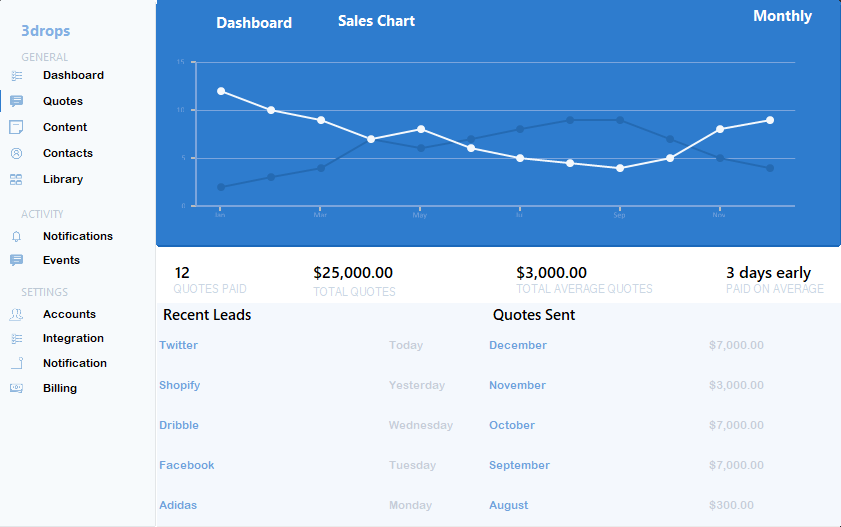
Task: Click the Quotes chat bubble icon
Action: [x=16, y=101]
